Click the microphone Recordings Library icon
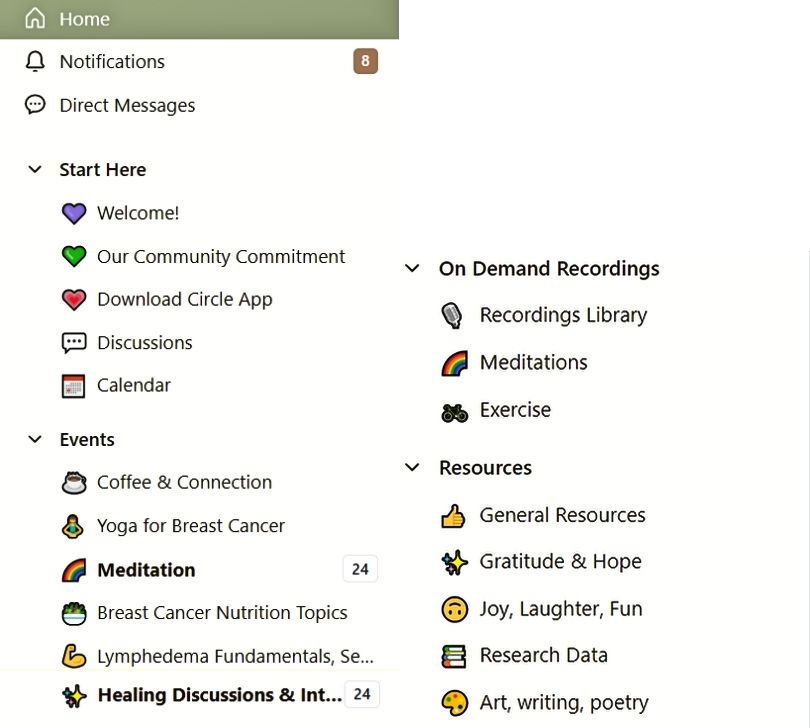 click(x=452, y=315)
